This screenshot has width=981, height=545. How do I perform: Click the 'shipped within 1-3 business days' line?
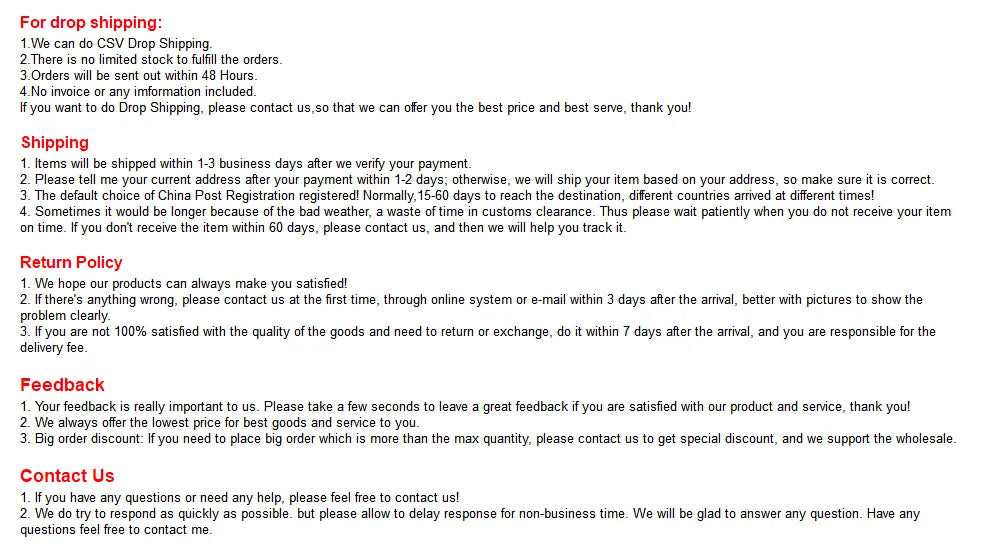245,164
